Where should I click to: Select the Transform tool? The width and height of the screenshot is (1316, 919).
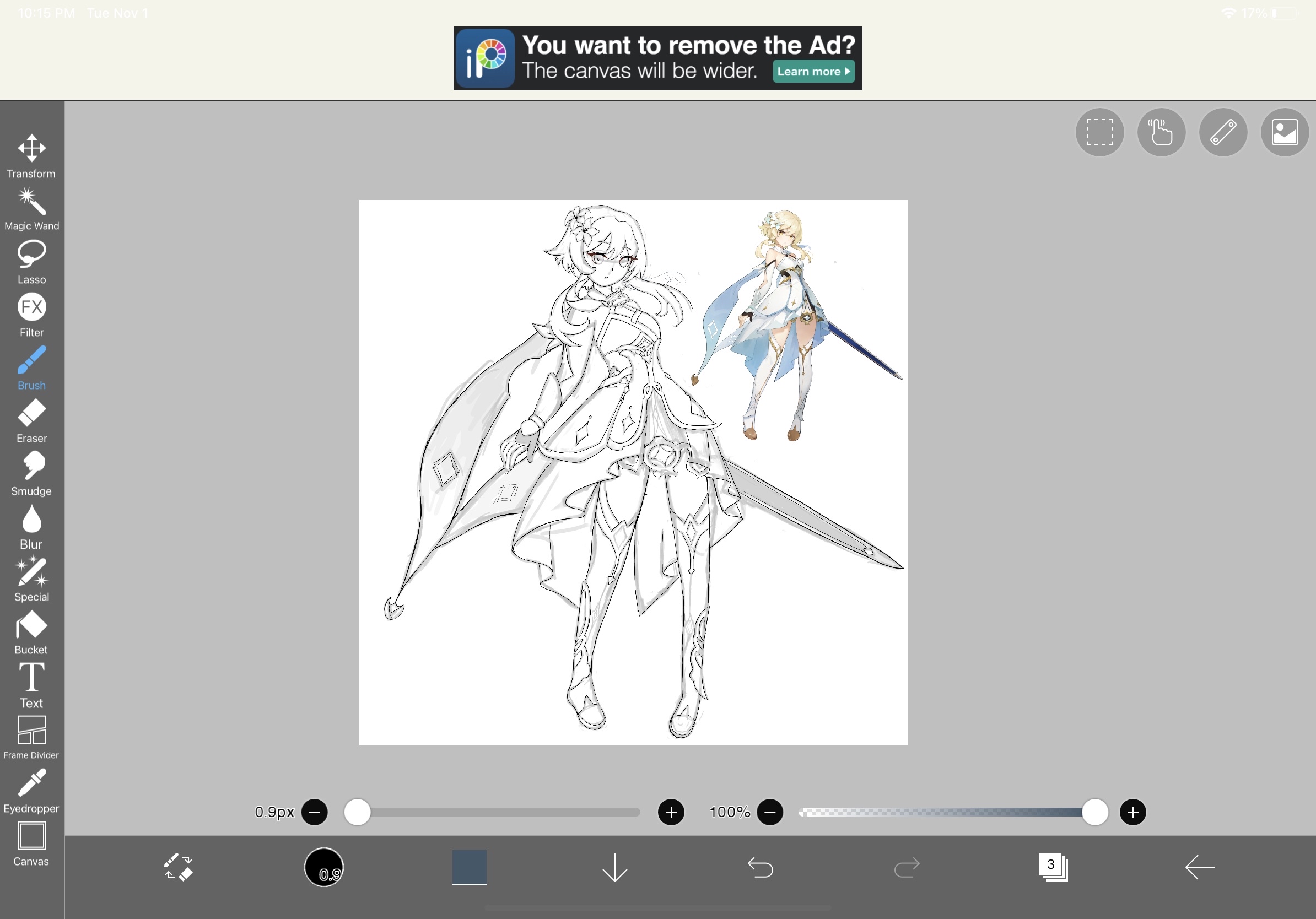pos(31,155)
